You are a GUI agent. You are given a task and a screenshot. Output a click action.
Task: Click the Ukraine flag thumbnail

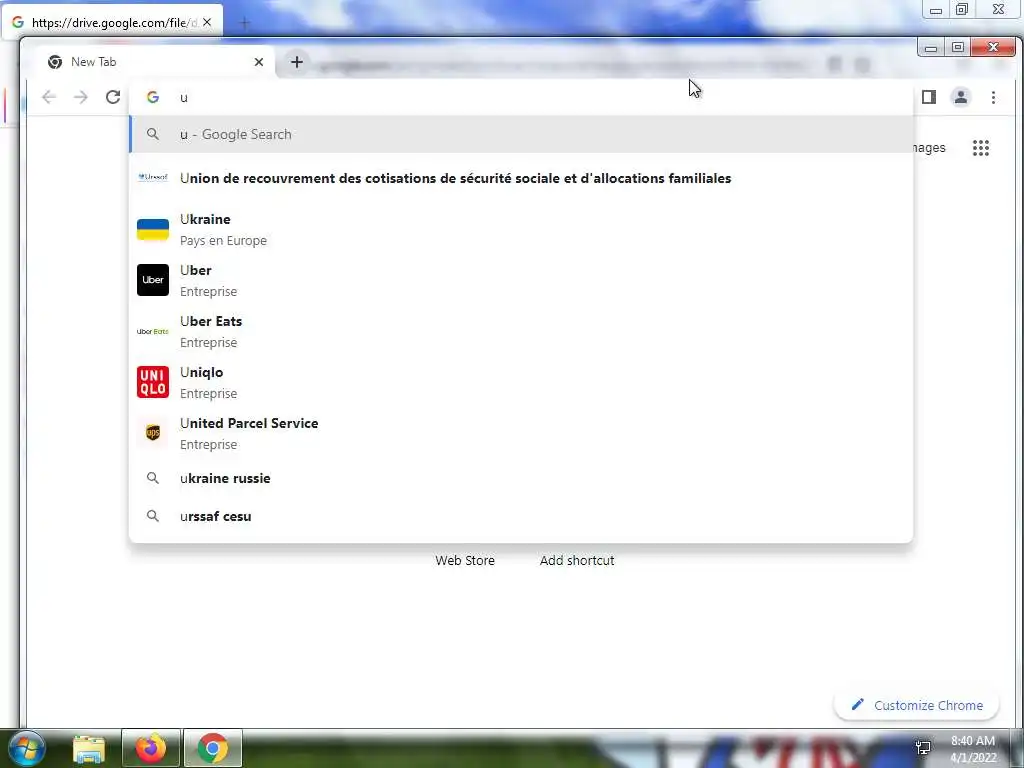(x=153, y=230)
